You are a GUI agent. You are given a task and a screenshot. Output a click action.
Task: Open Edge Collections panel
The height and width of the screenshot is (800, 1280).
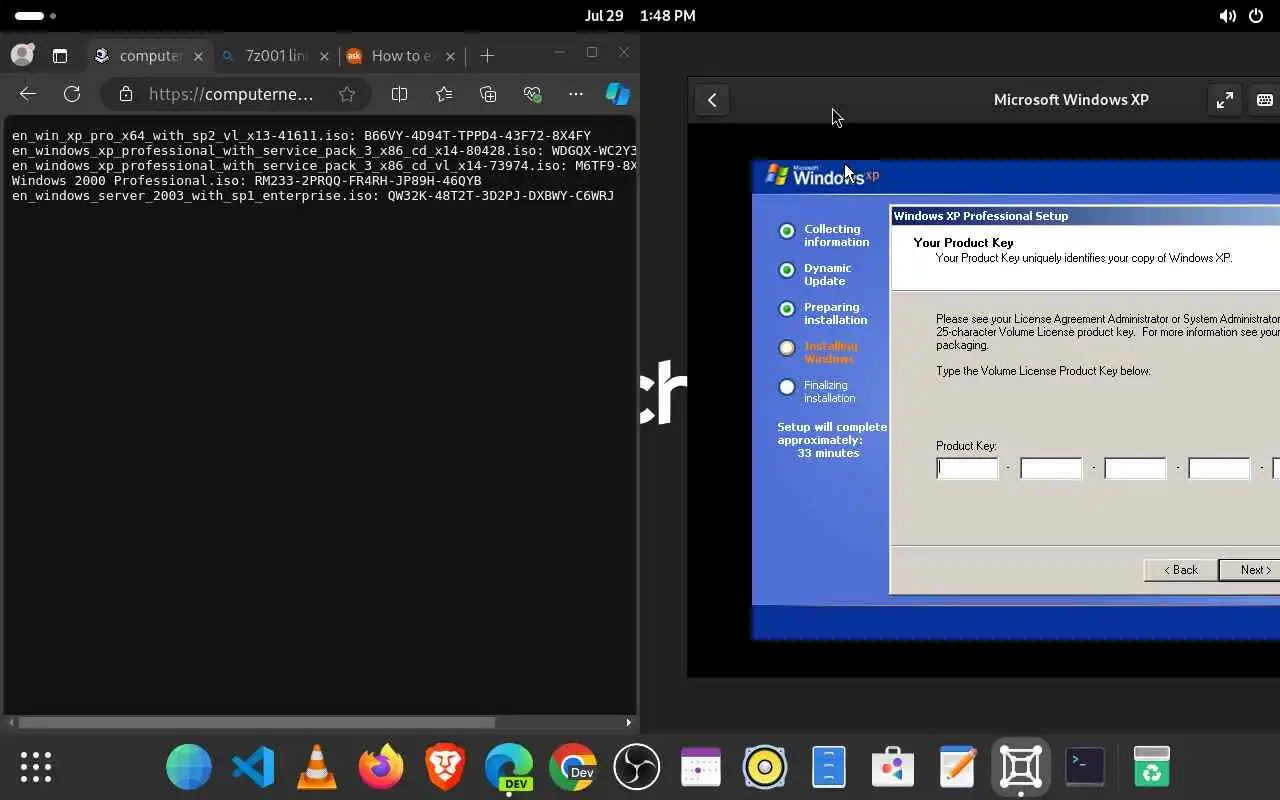(488, 94)
